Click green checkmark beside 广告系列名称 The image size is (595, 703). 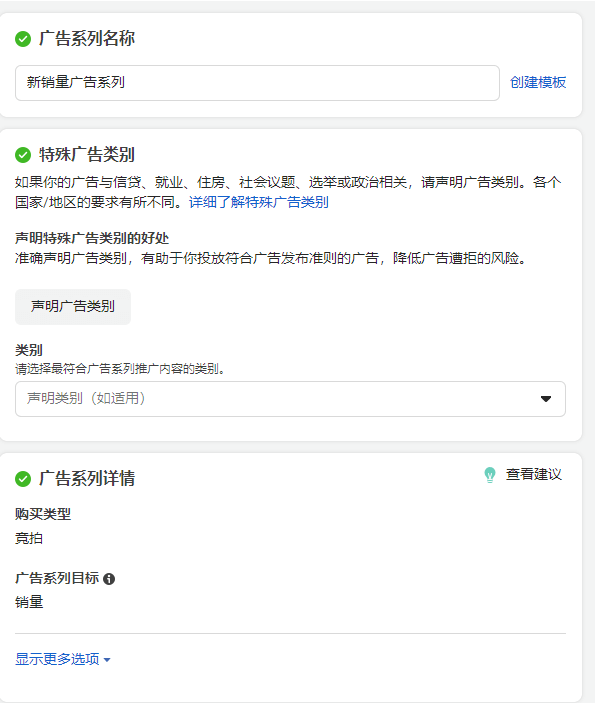tap(23, 39)
